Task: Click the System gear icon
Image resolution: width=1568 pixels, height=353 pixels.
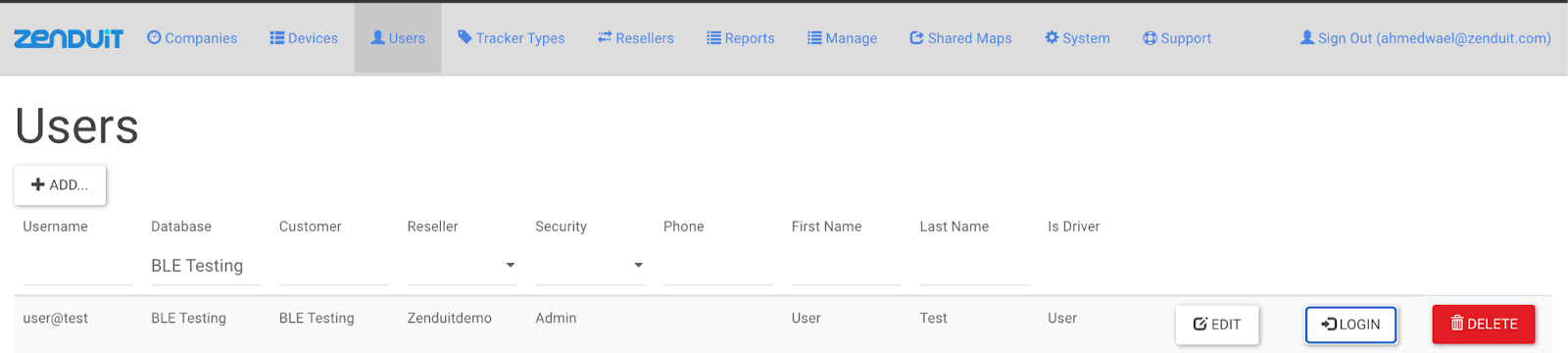Action: click(1052, 37)
